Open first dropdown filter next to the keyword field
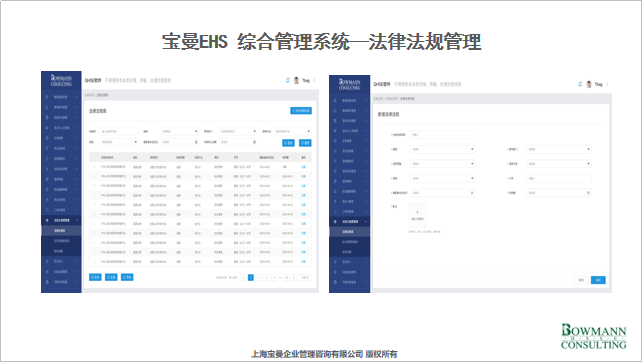The width and height of the screenshot is (643, 363). [180, 131]
